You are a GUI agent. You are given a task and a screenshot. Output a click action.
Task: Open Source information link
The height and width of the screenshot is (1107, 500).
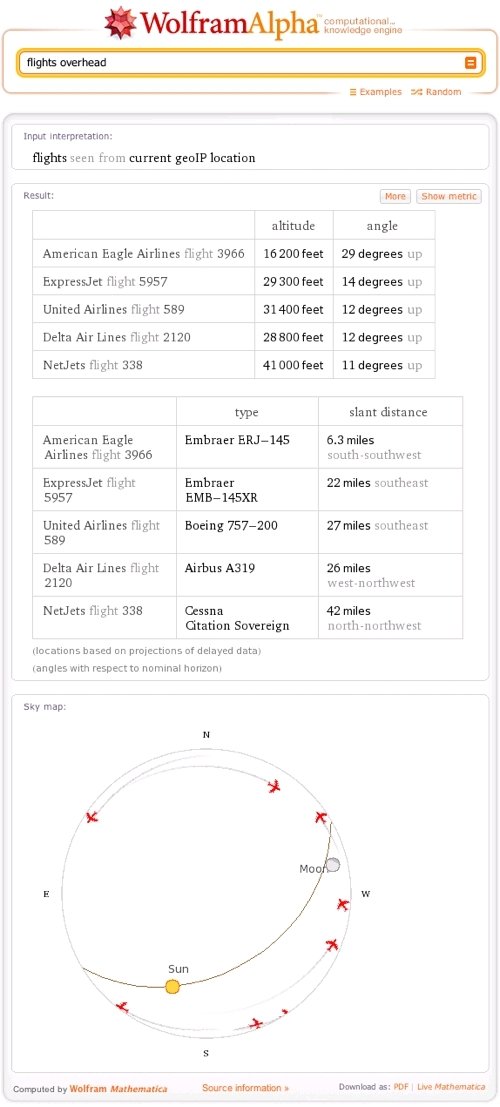click(245, 1088)
